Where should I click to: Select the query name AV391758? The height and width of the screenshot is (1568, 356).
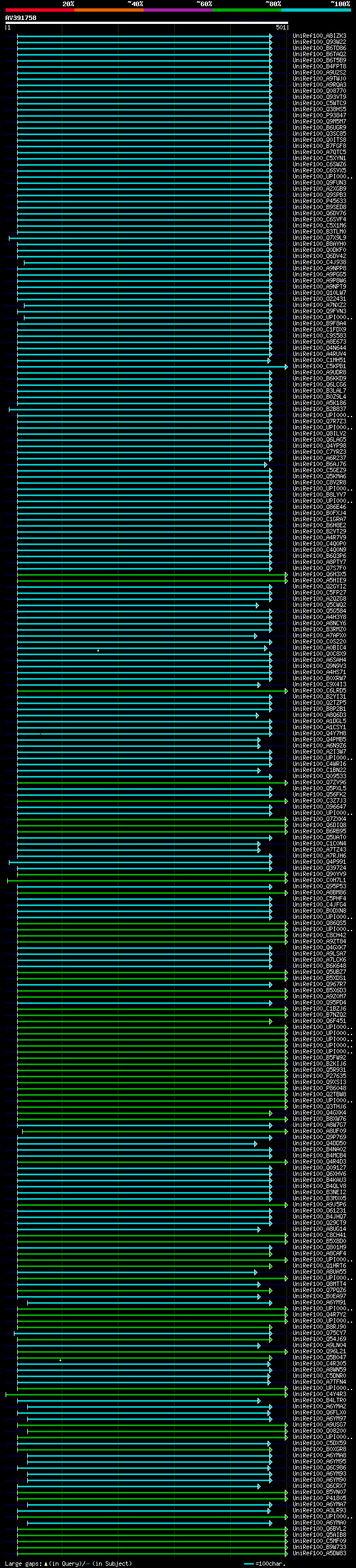pyautogui.click(x=21, y=18)
